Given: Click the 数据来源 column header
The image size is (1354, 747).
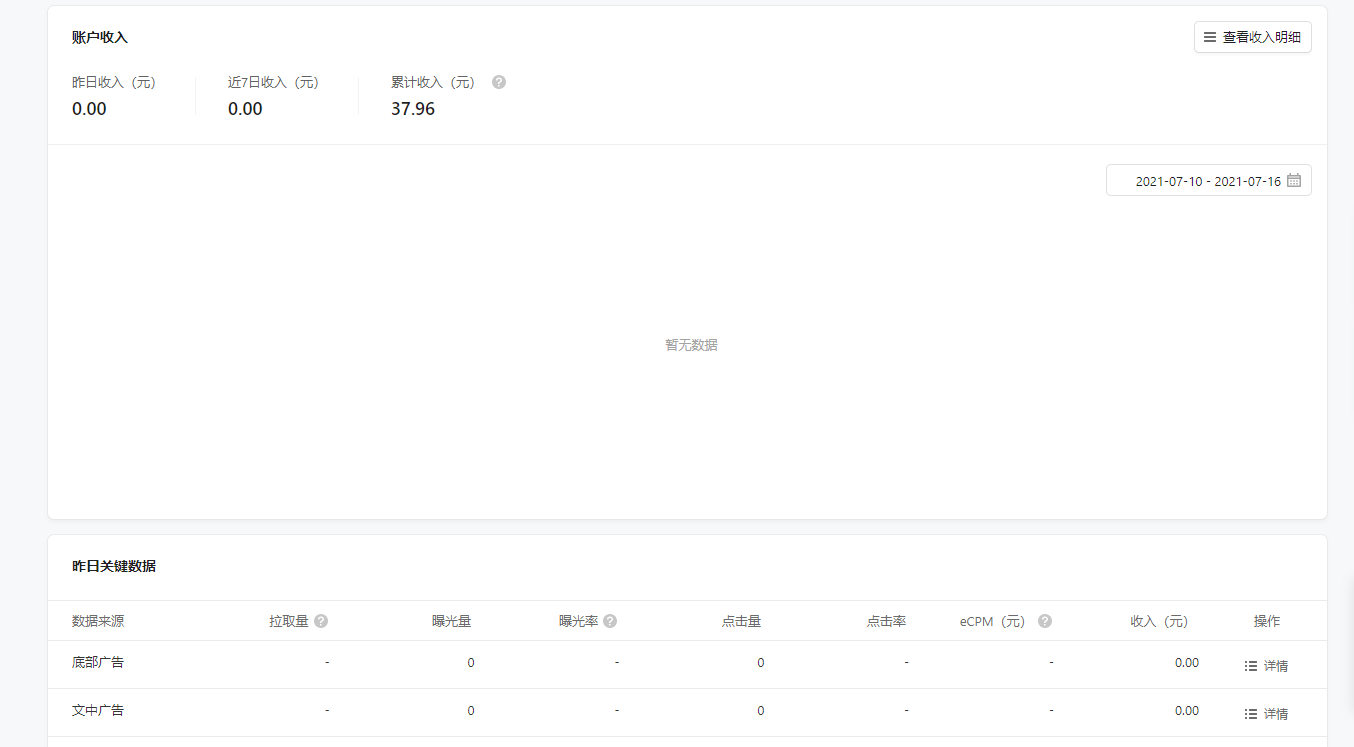Looking at the screenshot, I should [98, 621].
